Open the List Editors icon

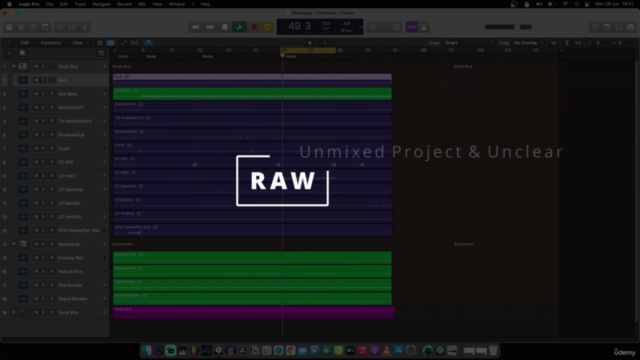tap(595, 27)
